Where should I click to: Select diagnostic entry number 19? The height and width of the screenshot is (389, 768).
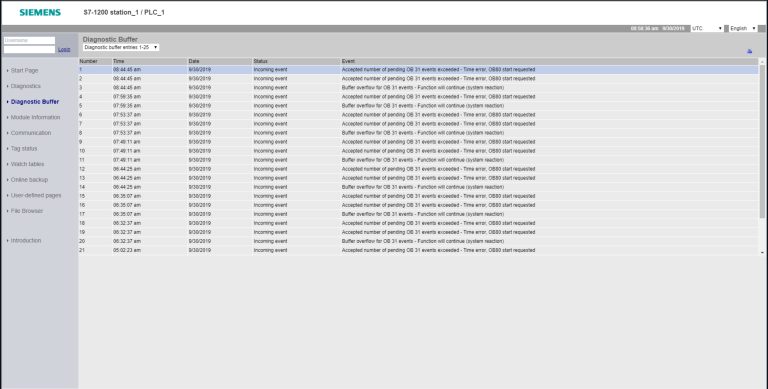click(x=418, y=232)
